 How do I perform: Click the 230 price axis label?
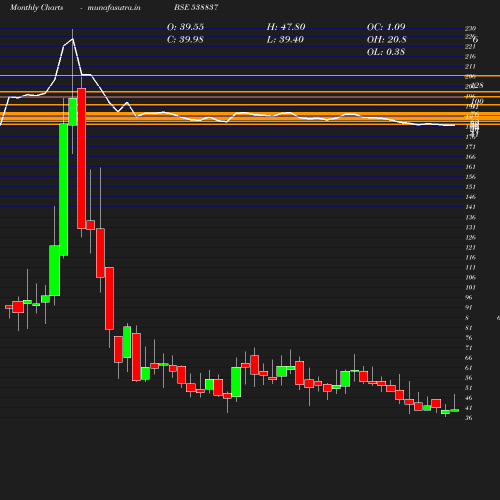(x=470, y=29)
